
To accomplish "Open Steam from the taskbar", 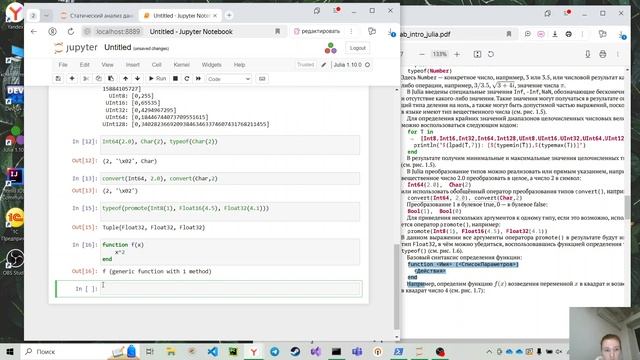I will [295, 351].
